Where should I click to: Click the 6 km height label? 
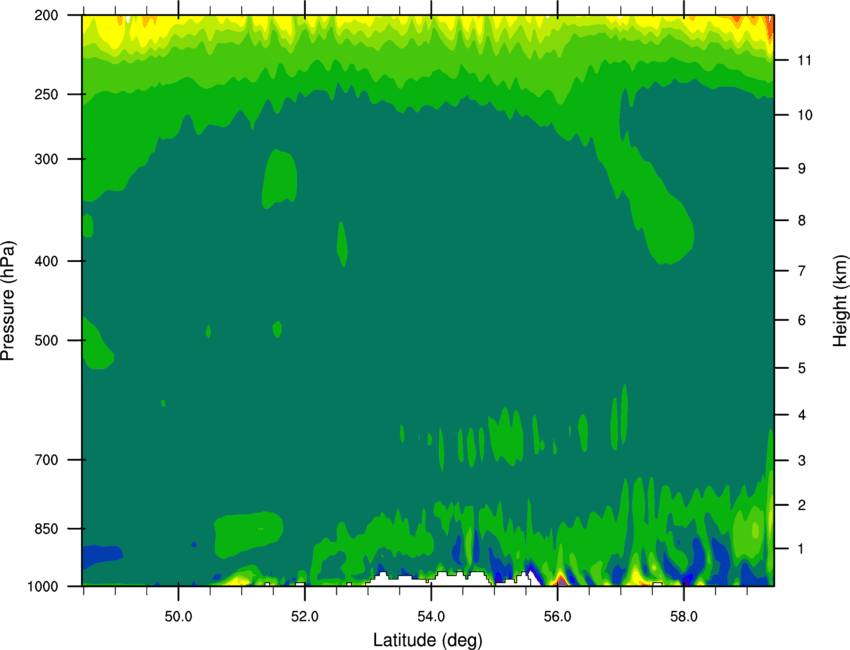801,320
